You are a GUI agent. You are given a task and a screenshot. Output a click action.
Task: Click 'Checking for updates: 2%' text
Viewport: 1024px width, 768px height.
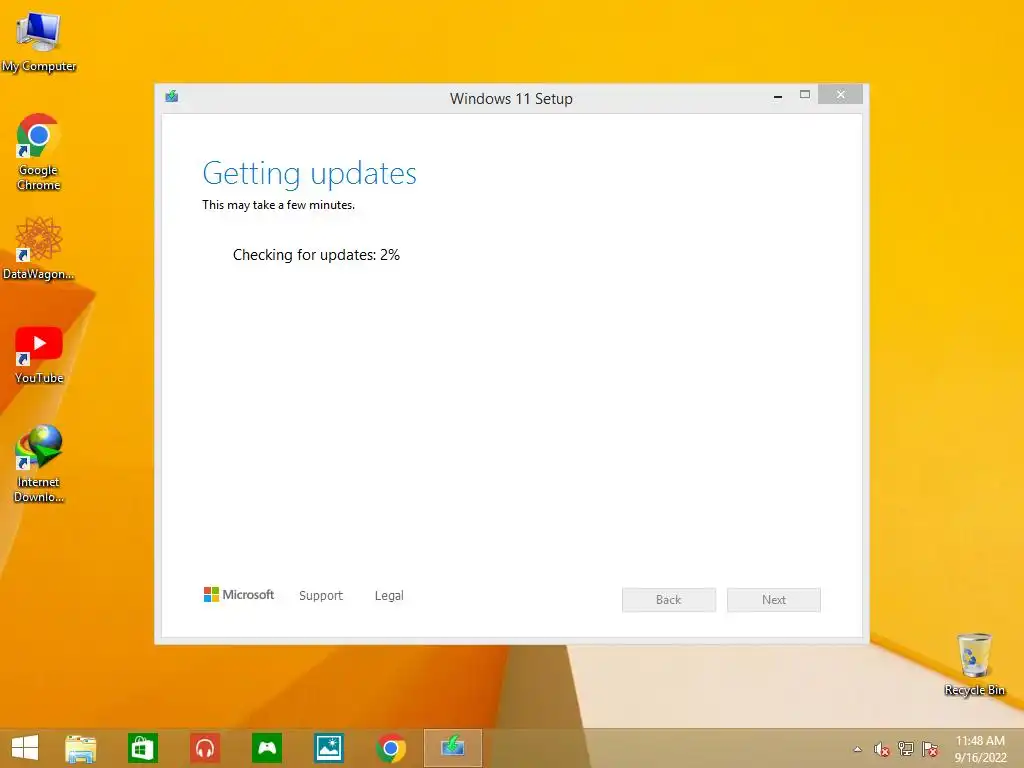(x=316, y=255)
